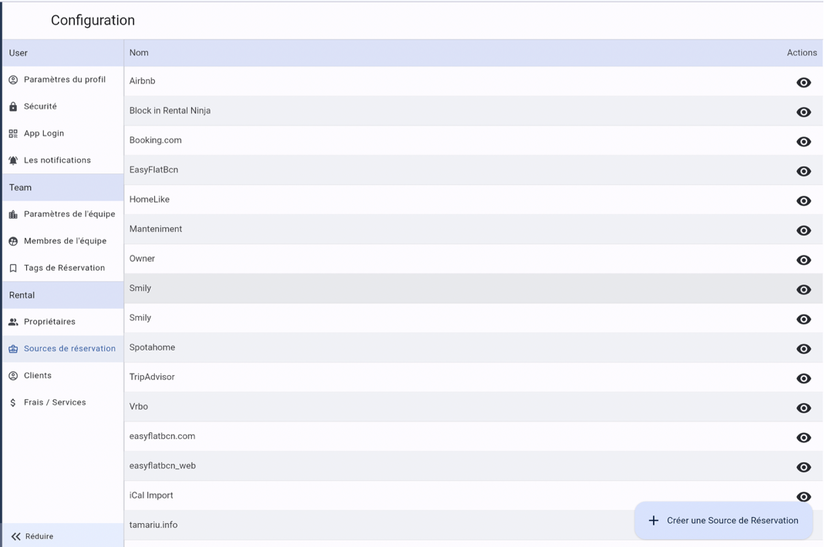
Task: Click the team icon beside Membres de l'équipe
Action: [13, 241]
